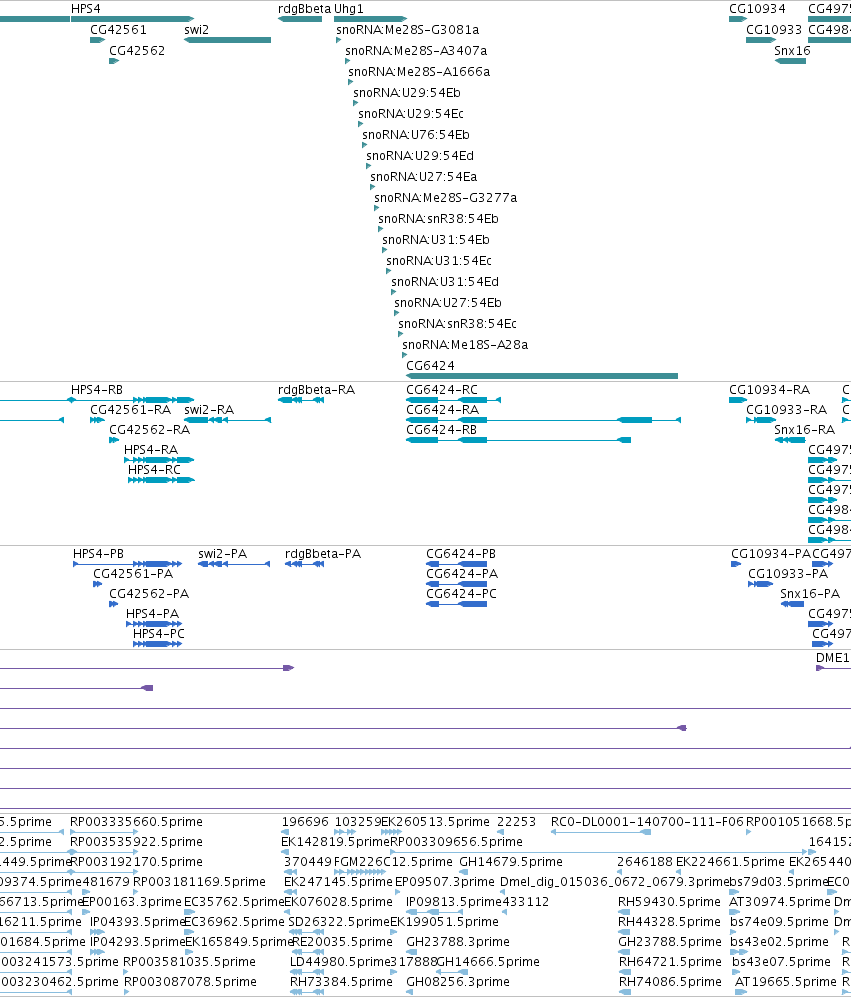Click snoRNA:U31:54Ed label

(x=445, y=282)
